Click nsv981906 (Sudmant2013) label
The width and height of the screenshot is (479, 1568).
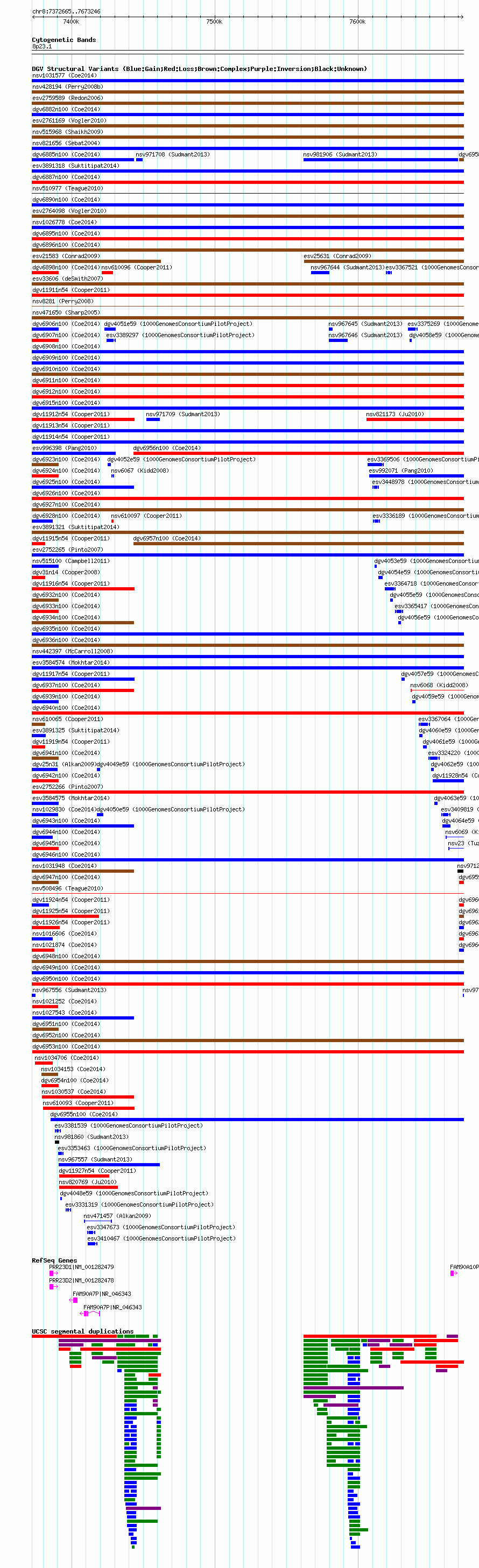pos(340,155)
